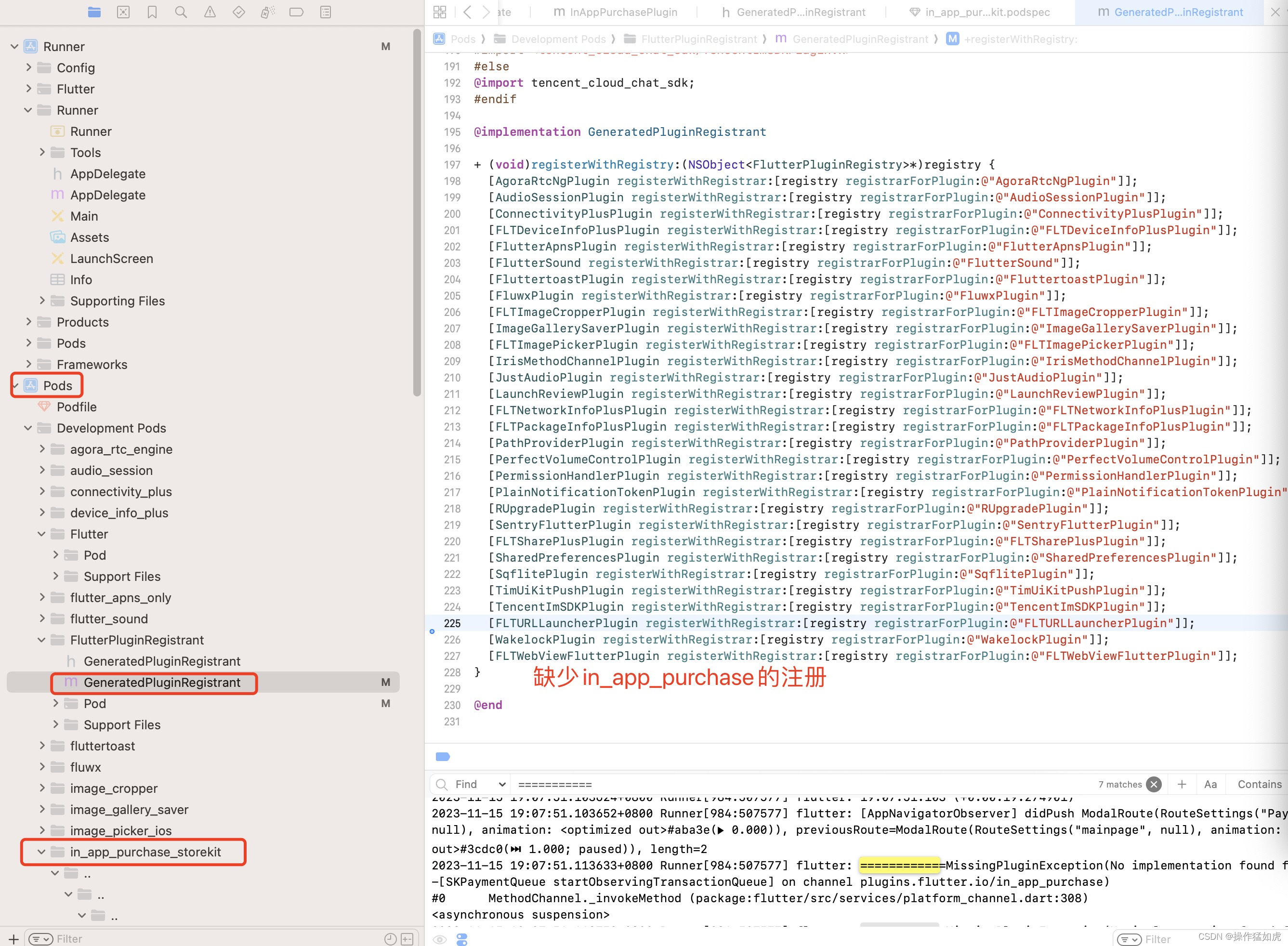The width and height of the screenshot is (1288, 946).
Task: Click +registerWithRegistry: in breadcrumb
Action: 1020,39
